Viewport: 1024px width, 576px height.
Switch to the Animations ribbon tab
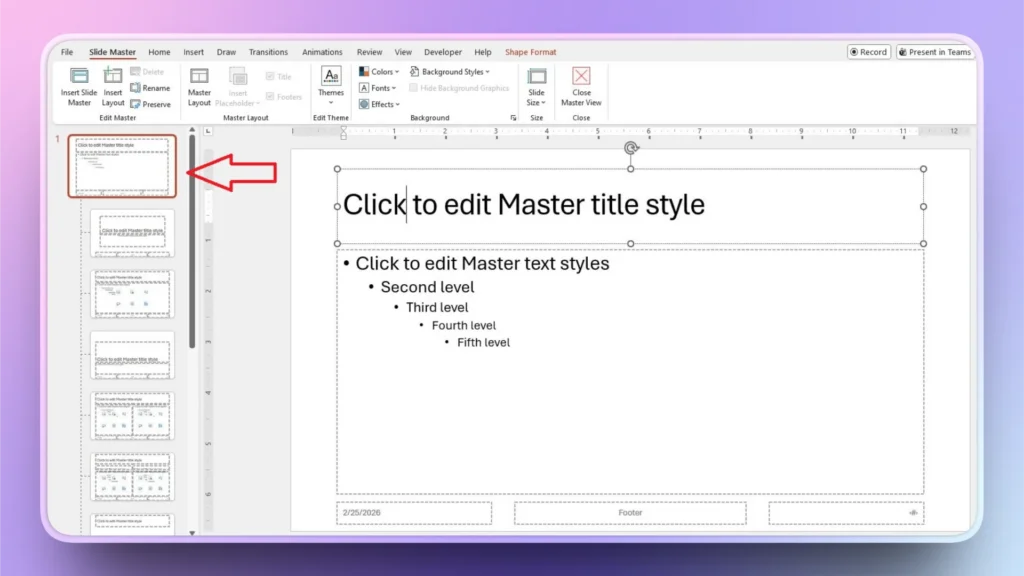point(322,52)
